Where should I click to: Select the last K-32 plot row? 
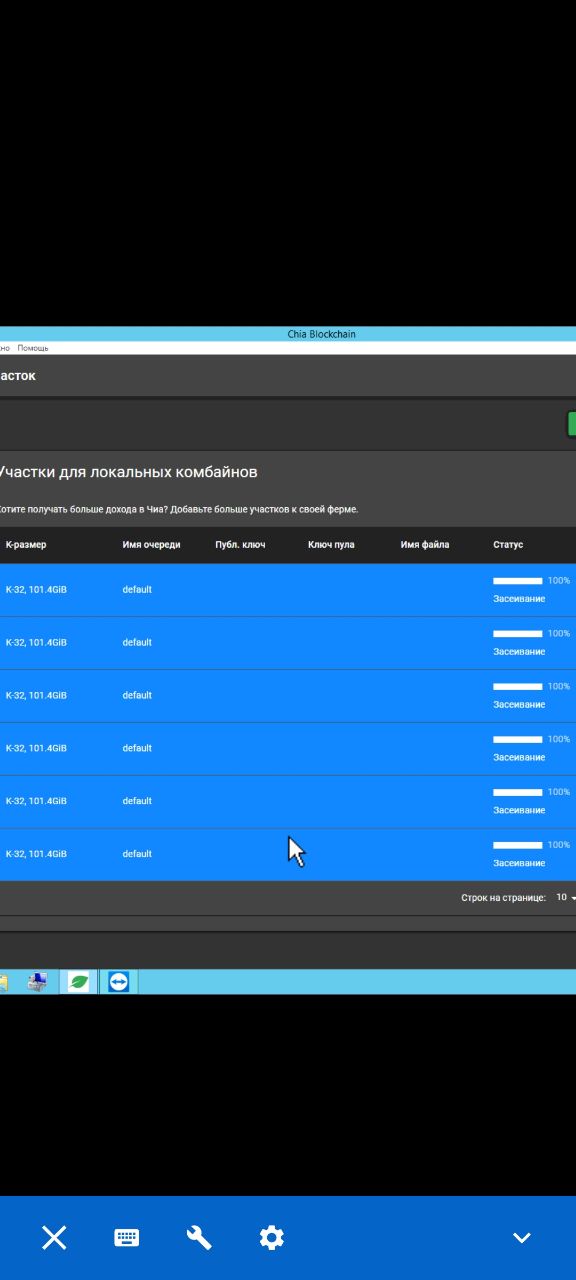288,854
